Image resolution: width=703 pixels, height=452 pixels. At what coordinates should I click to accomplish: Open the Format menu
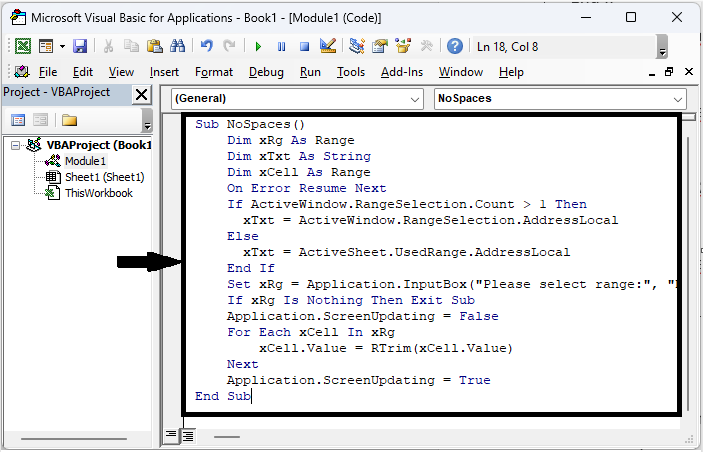(214, 72)
